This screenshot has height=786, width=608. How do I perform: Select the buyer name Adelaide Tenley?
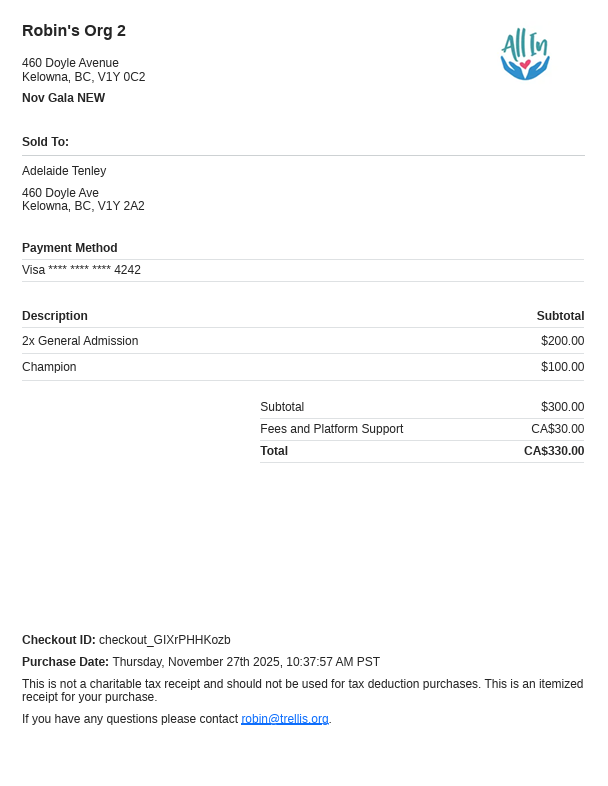(64, 171)
